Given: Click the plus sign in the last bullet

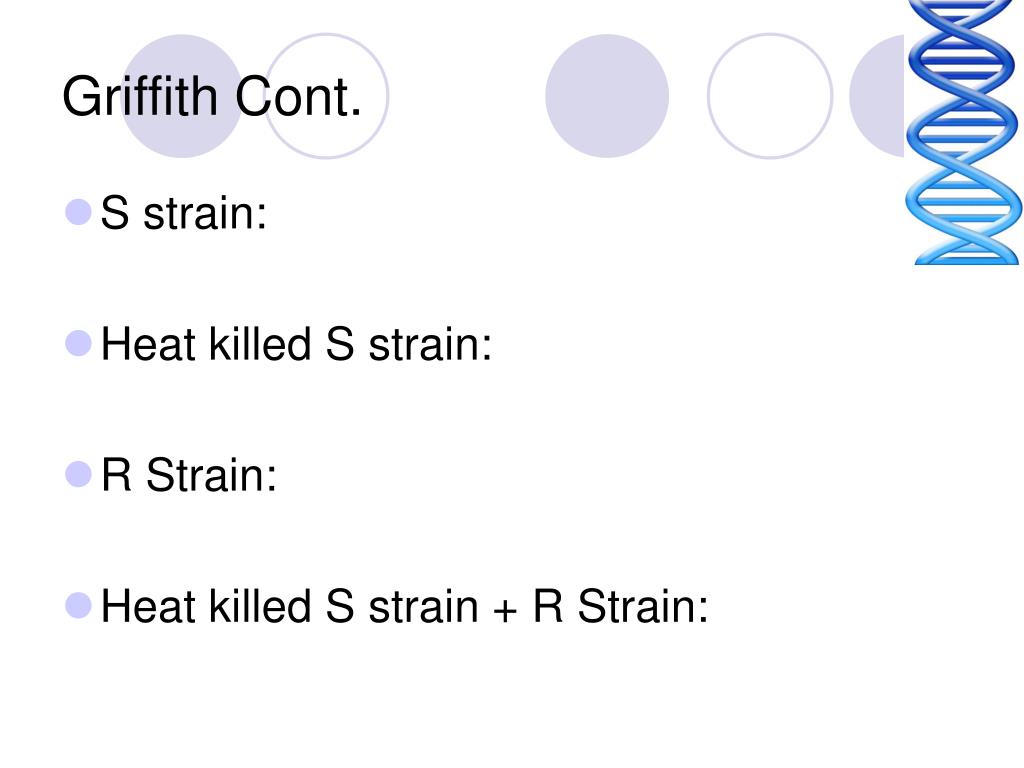Looking at the screenshot, I should 505,611.
